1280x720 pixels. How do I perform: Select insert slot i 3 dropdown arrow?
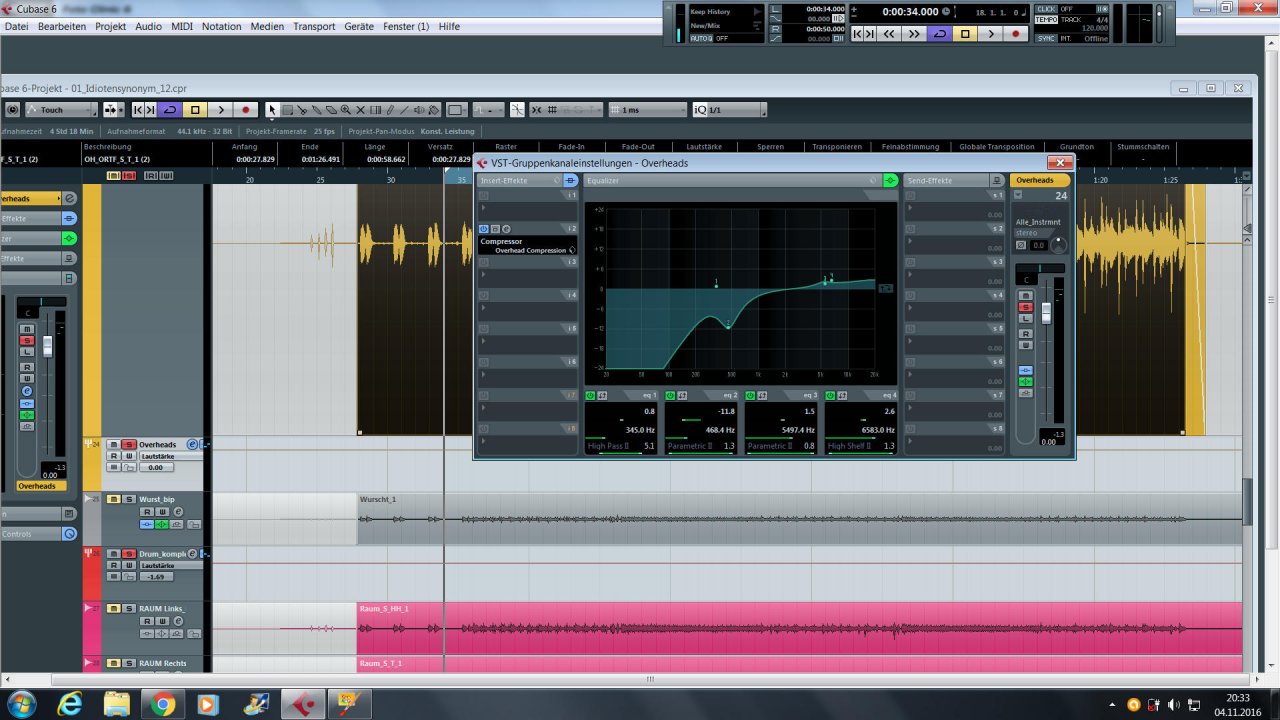click(483, 274)
